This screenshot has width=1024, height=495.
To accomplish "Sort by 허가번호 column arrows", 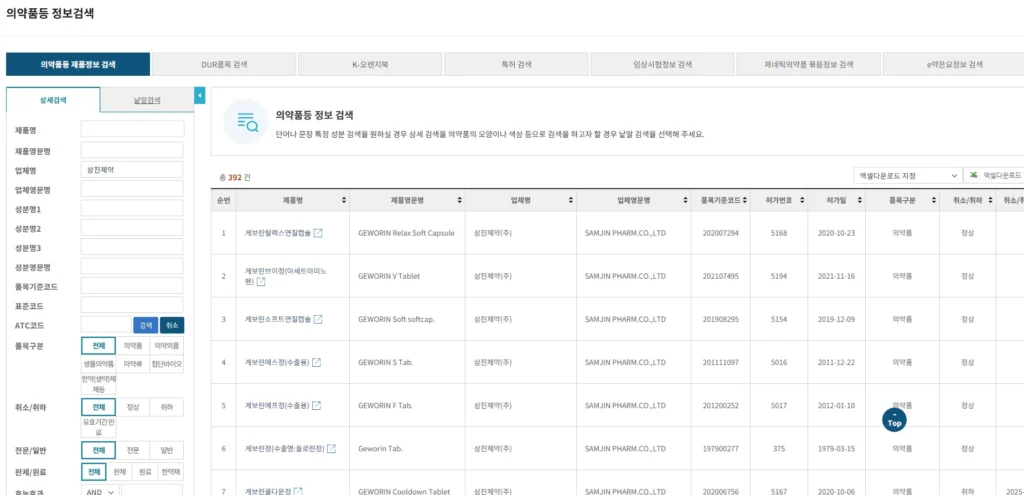I will (x=802, y=200).
